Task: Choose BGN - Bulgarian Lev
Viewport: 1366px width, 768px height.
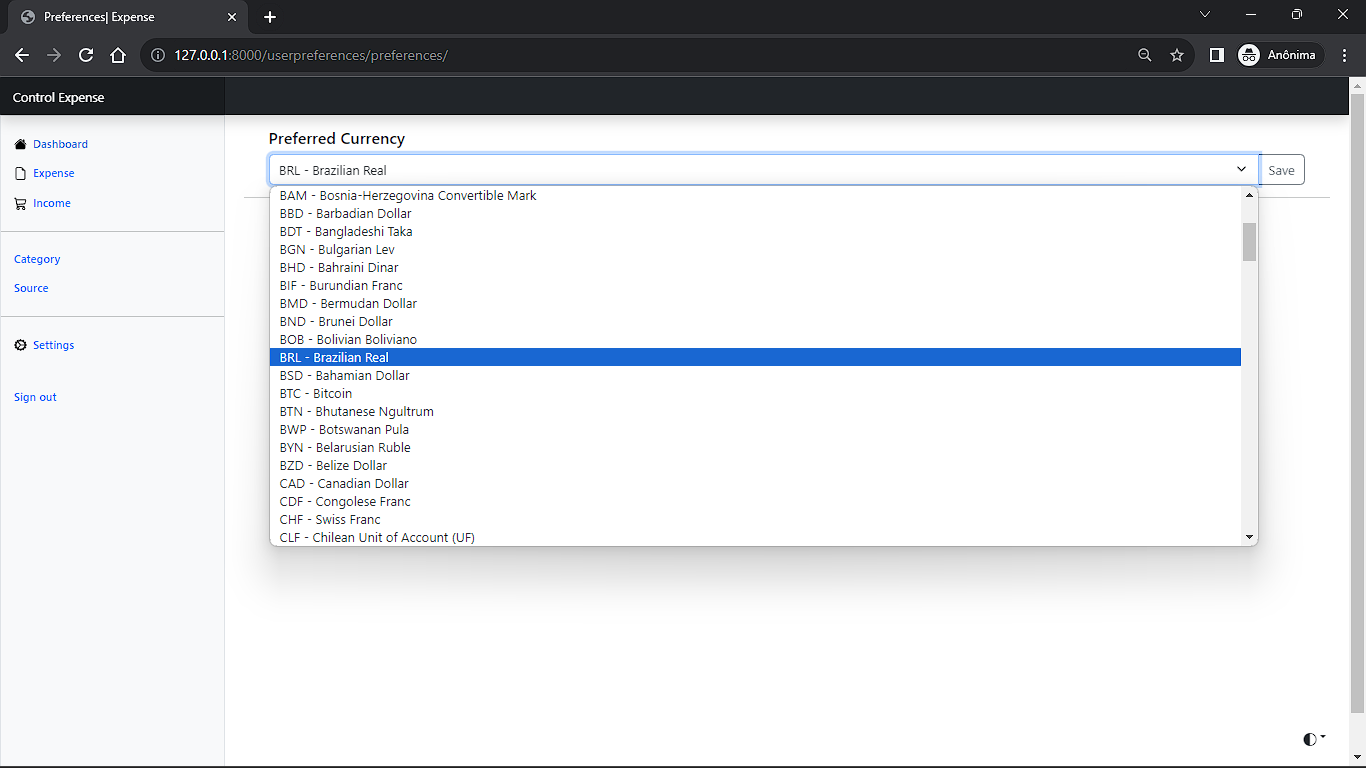Action: coord(755,249)
